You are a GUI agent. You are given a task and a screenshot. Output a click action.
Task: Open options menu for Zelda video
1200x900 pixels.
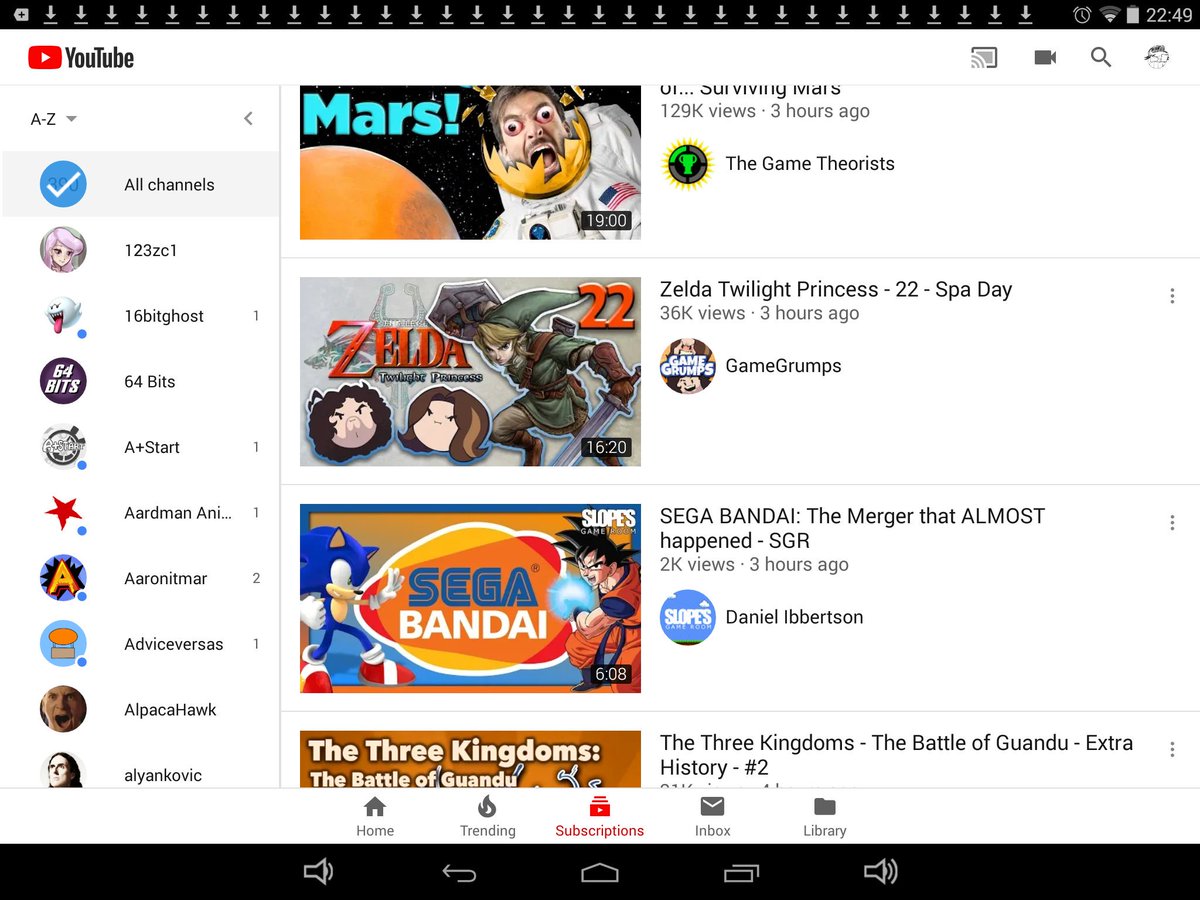[1172, 296]
